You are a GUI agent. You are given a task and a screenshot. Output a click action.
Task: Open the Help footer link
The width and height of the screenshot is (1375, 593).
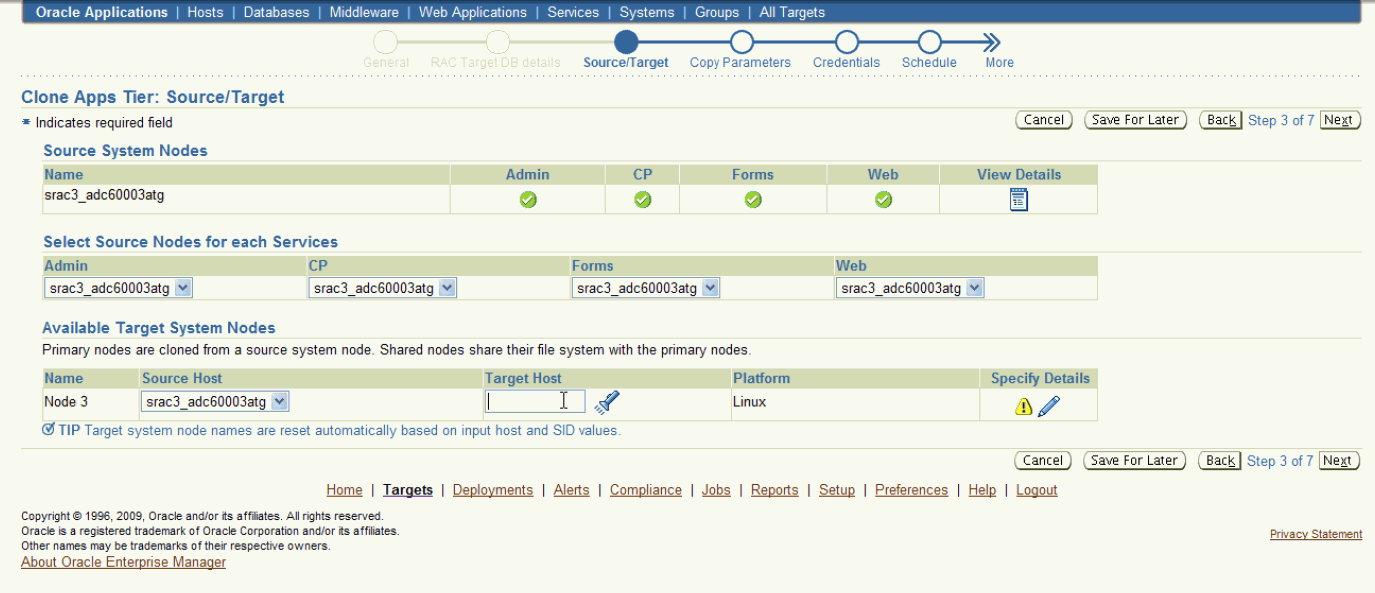point(982,490)
